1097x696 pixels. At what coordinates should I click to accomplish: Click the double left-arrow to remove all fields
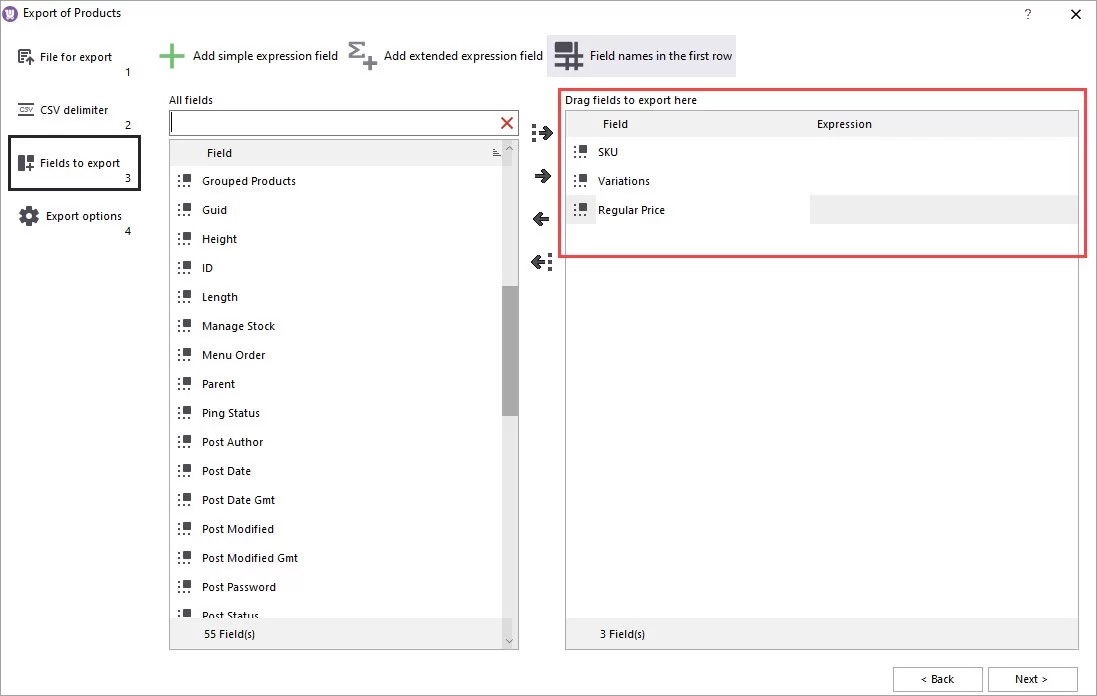pyautogui.click(x=540, y=262)
